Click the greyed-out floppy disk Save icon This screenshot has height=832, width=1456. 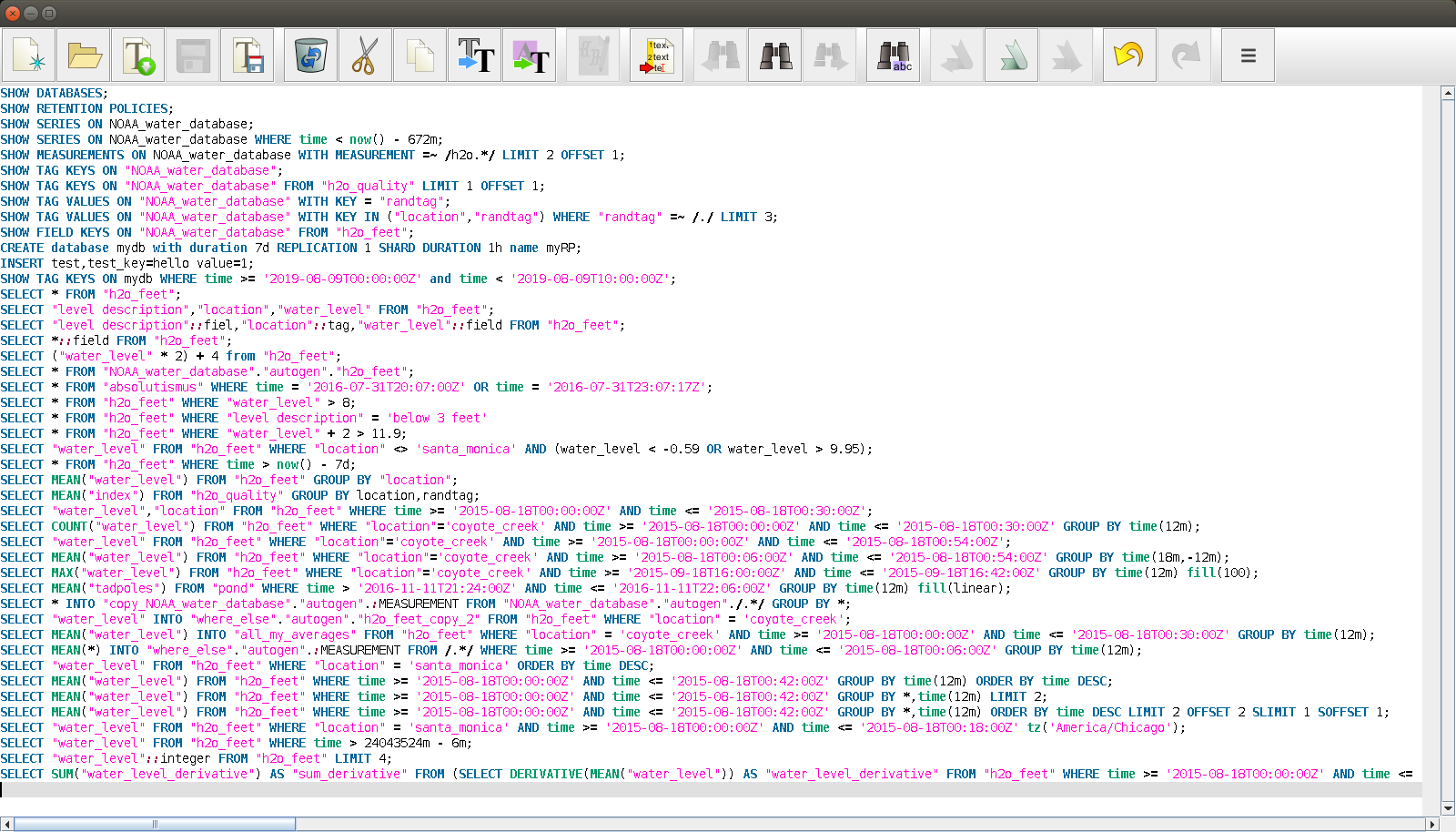[192, 56]
